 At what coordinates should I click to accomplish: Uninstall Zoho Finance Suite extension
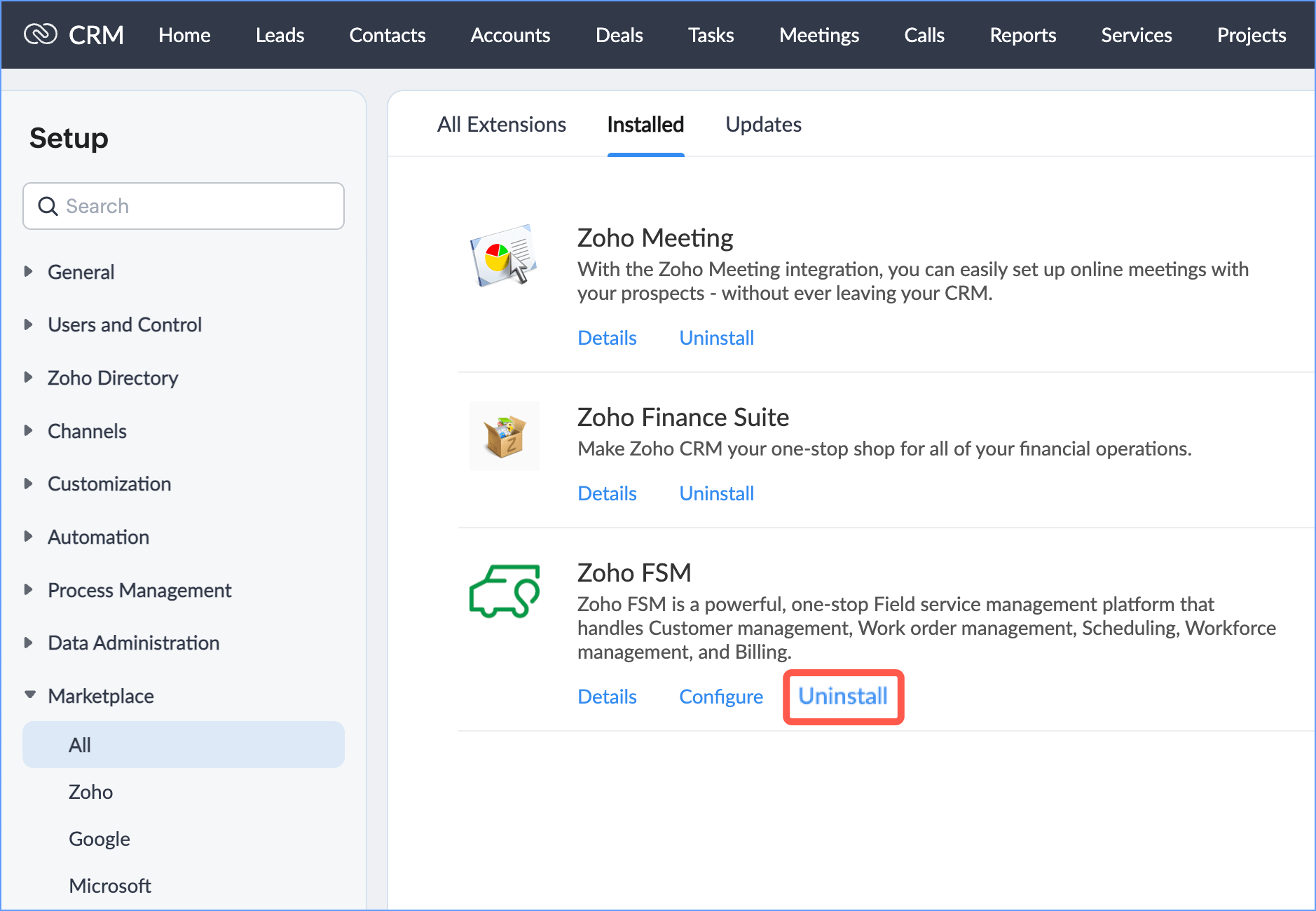point(716,493)
